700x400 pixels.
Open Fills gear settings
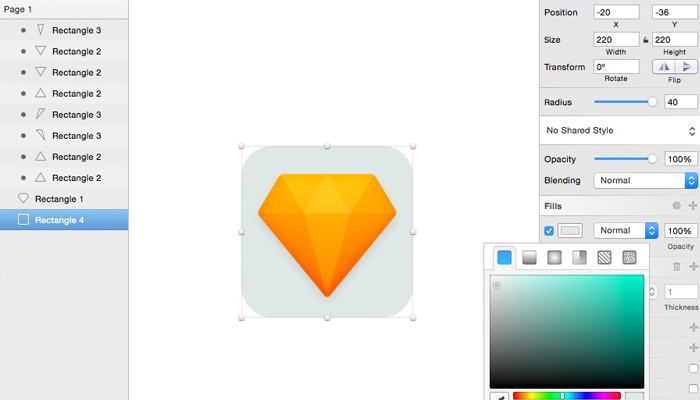(x=677, y=205)
